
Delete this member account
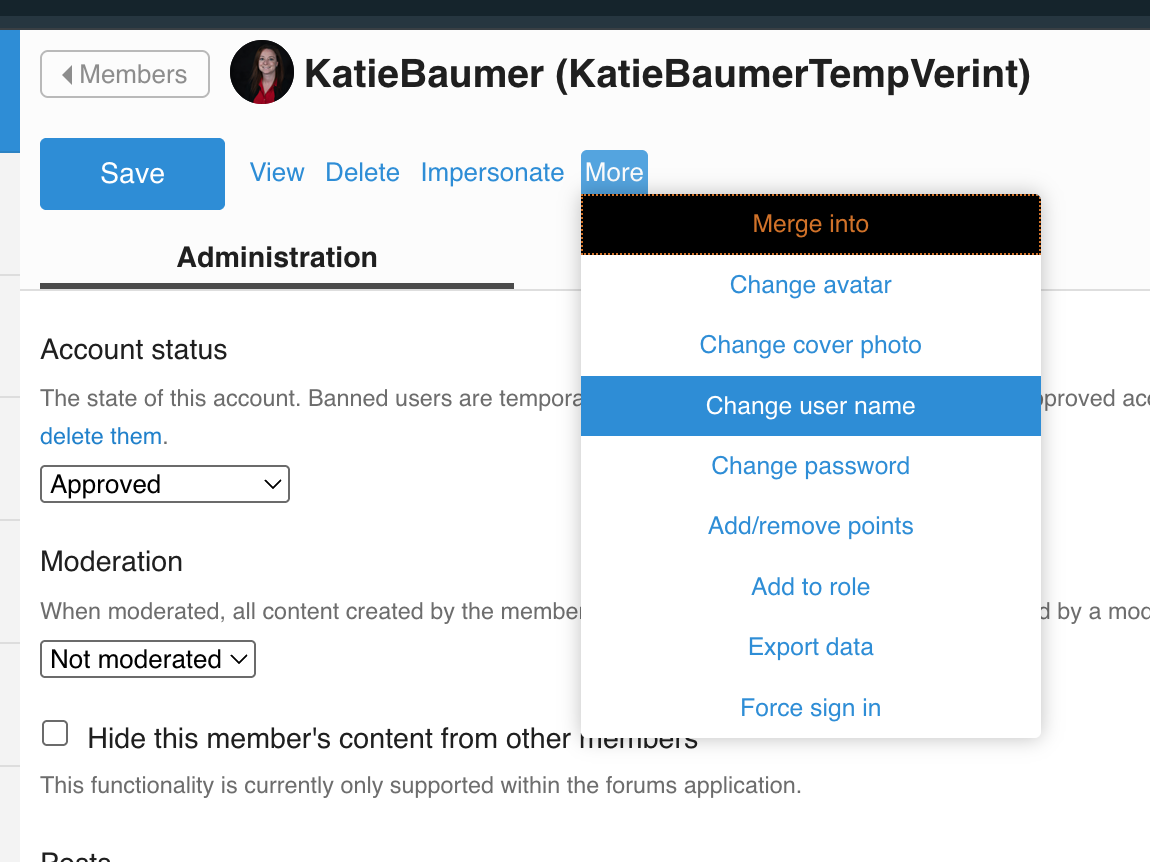point(362,173)
